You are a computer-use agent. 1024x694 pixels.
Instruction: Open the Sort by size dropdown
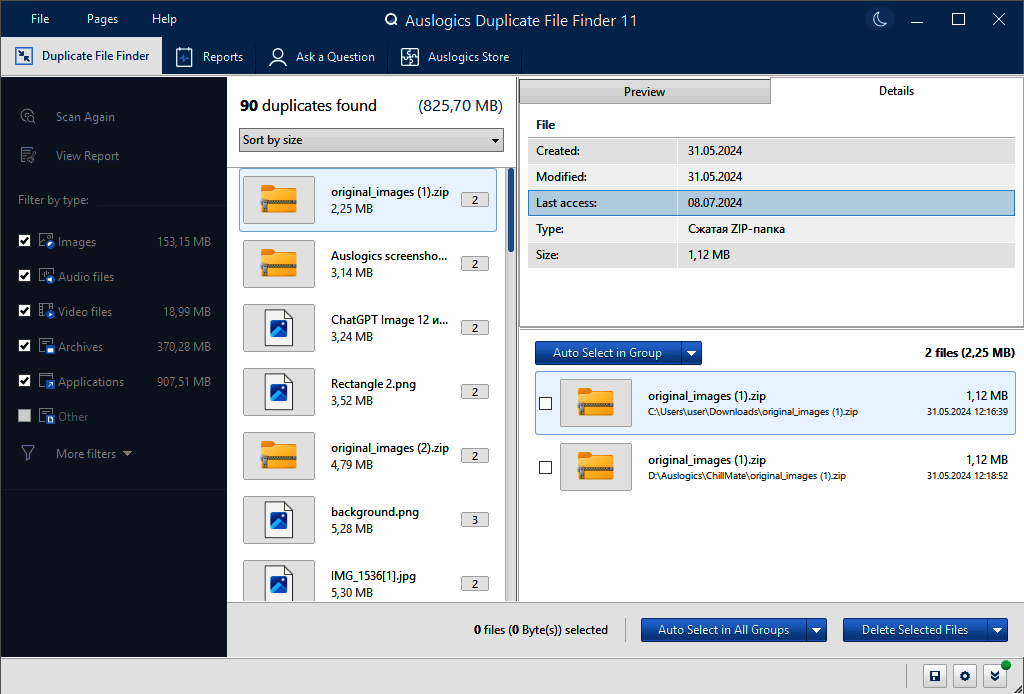tap(370, 141)
